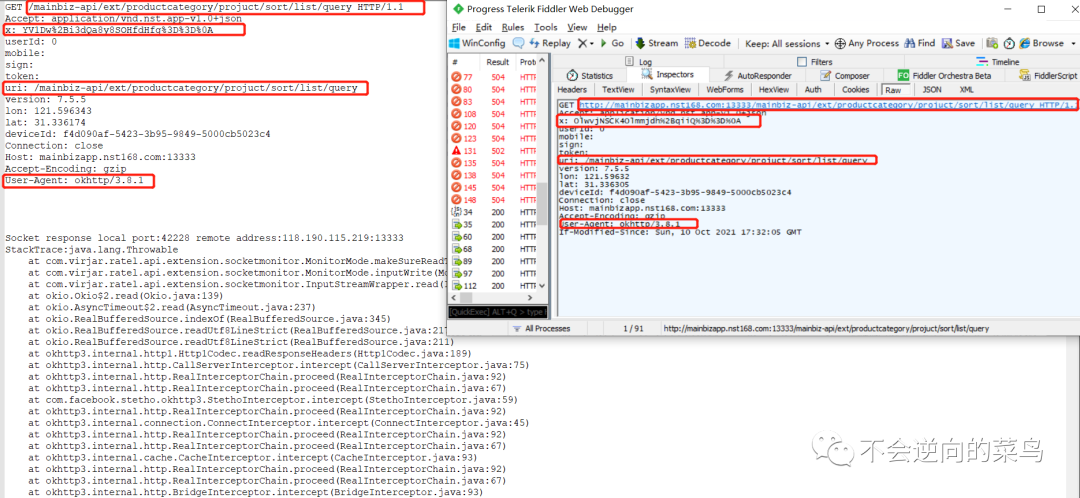
Task: Open the Rules menu
Action: pos(512,27)
